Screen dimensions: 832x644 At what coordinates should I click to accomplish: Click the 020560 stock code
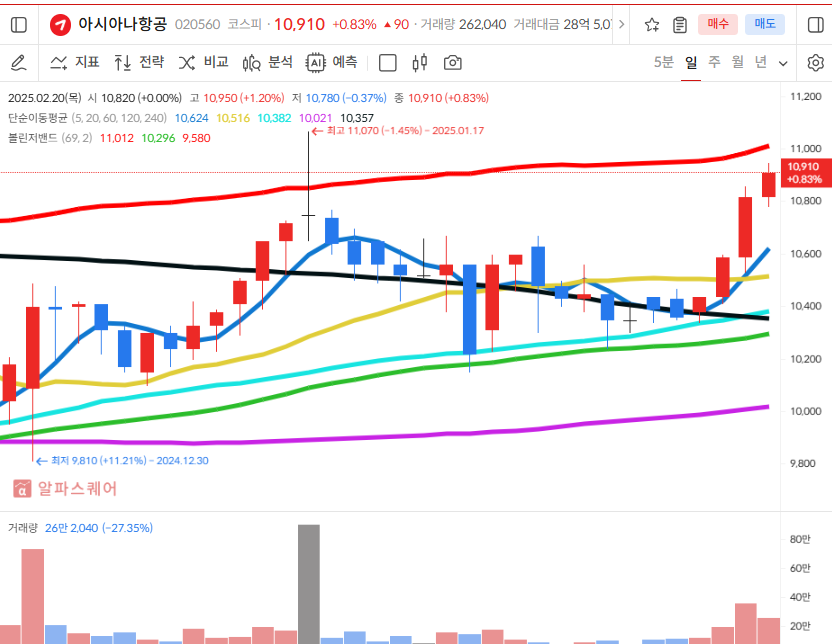tap(197, 24)
